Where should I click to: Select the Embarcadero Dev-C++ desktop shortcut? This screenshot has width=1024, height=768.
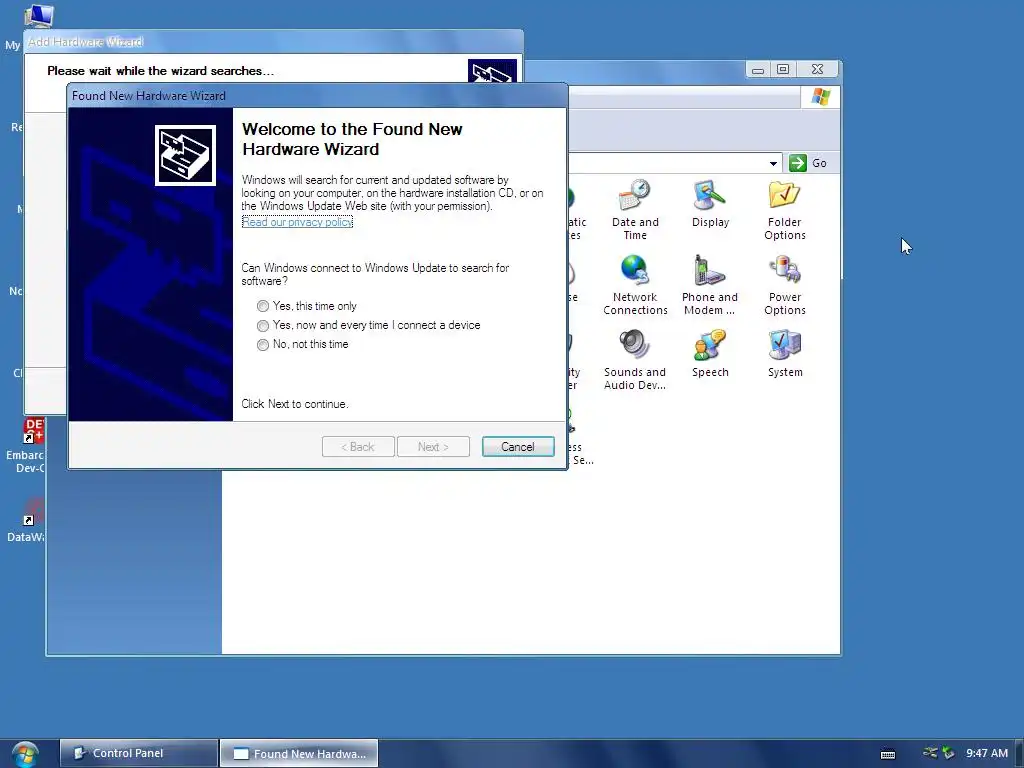pos(26,446)
